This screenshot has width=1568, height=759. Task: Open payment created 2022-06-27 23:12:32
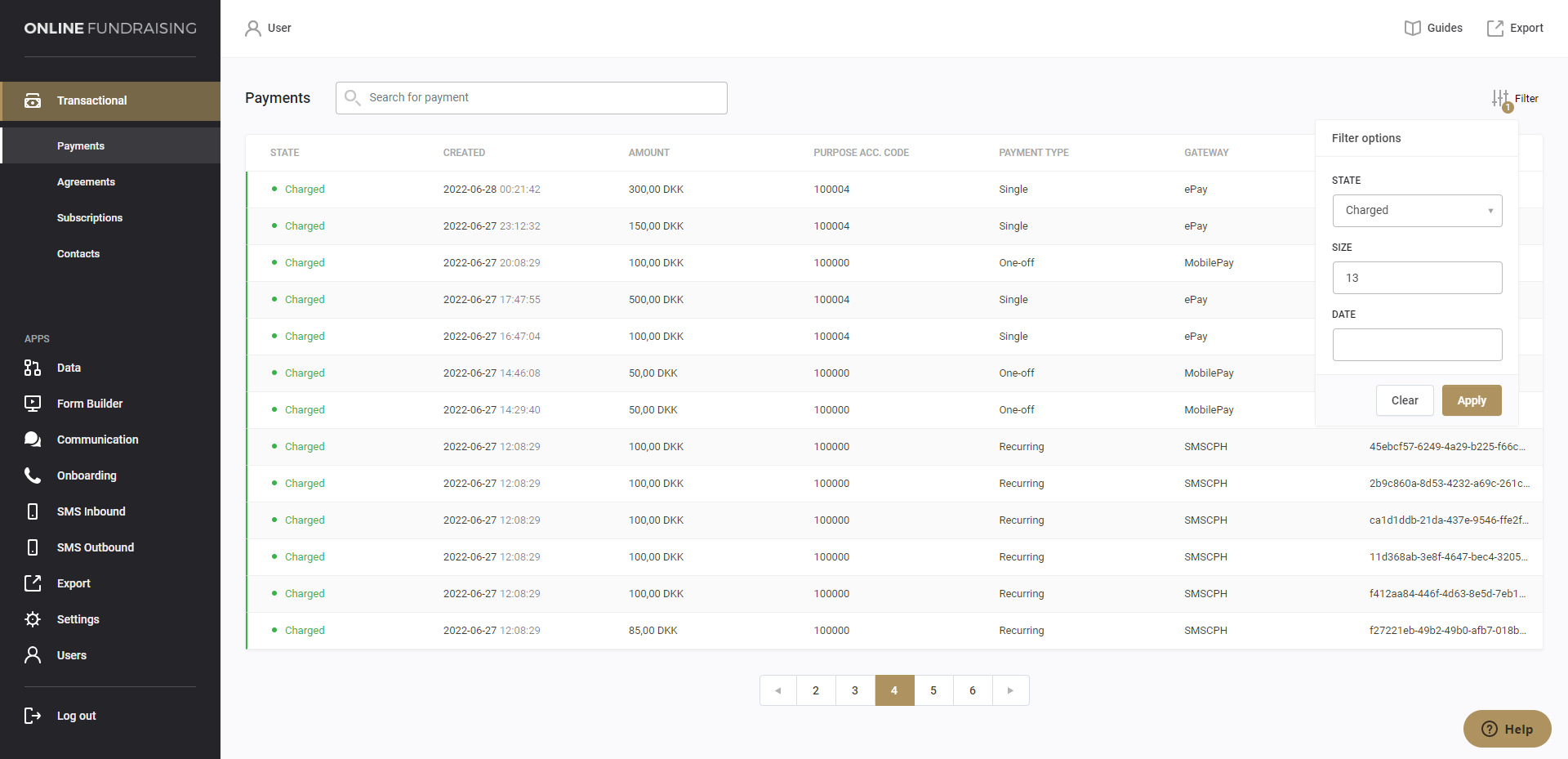492,226
